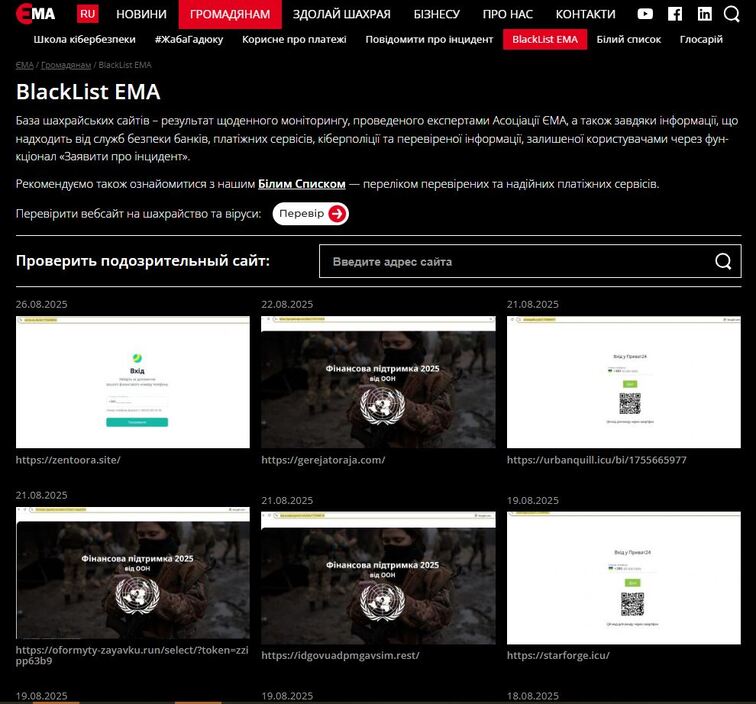Open the zentoora.site screenshot thumbnail
The image size is (756, 704).
point(133,382)
